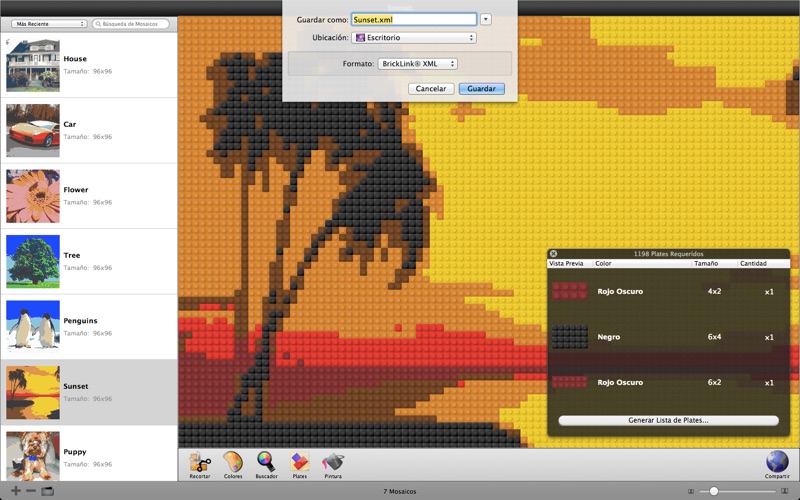Select the House mosaic thumbnail
Viewport: 800px width, 500px height.
tap(33, 65)
